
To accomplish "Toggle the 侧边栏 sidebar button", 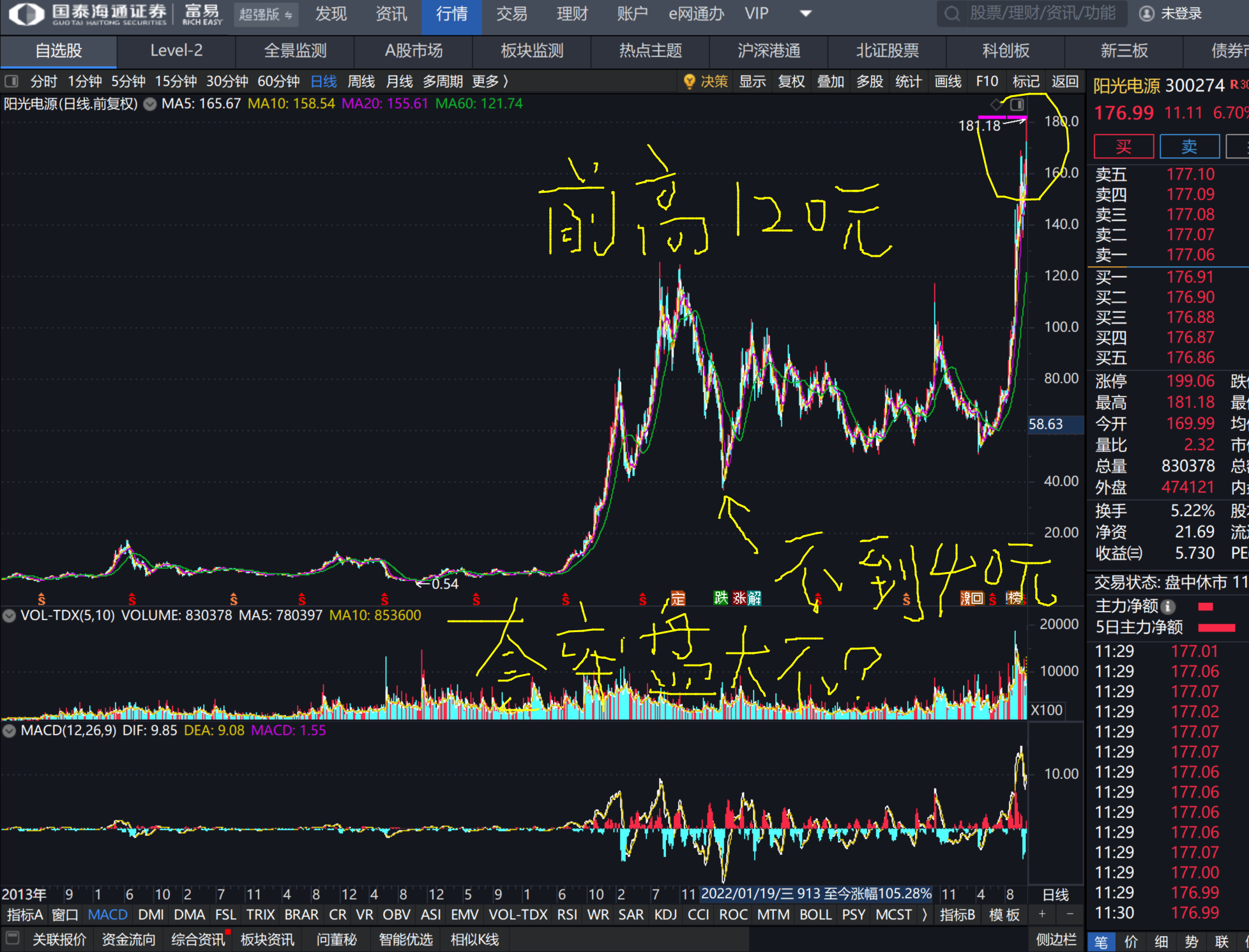I will coord(1056,939).
